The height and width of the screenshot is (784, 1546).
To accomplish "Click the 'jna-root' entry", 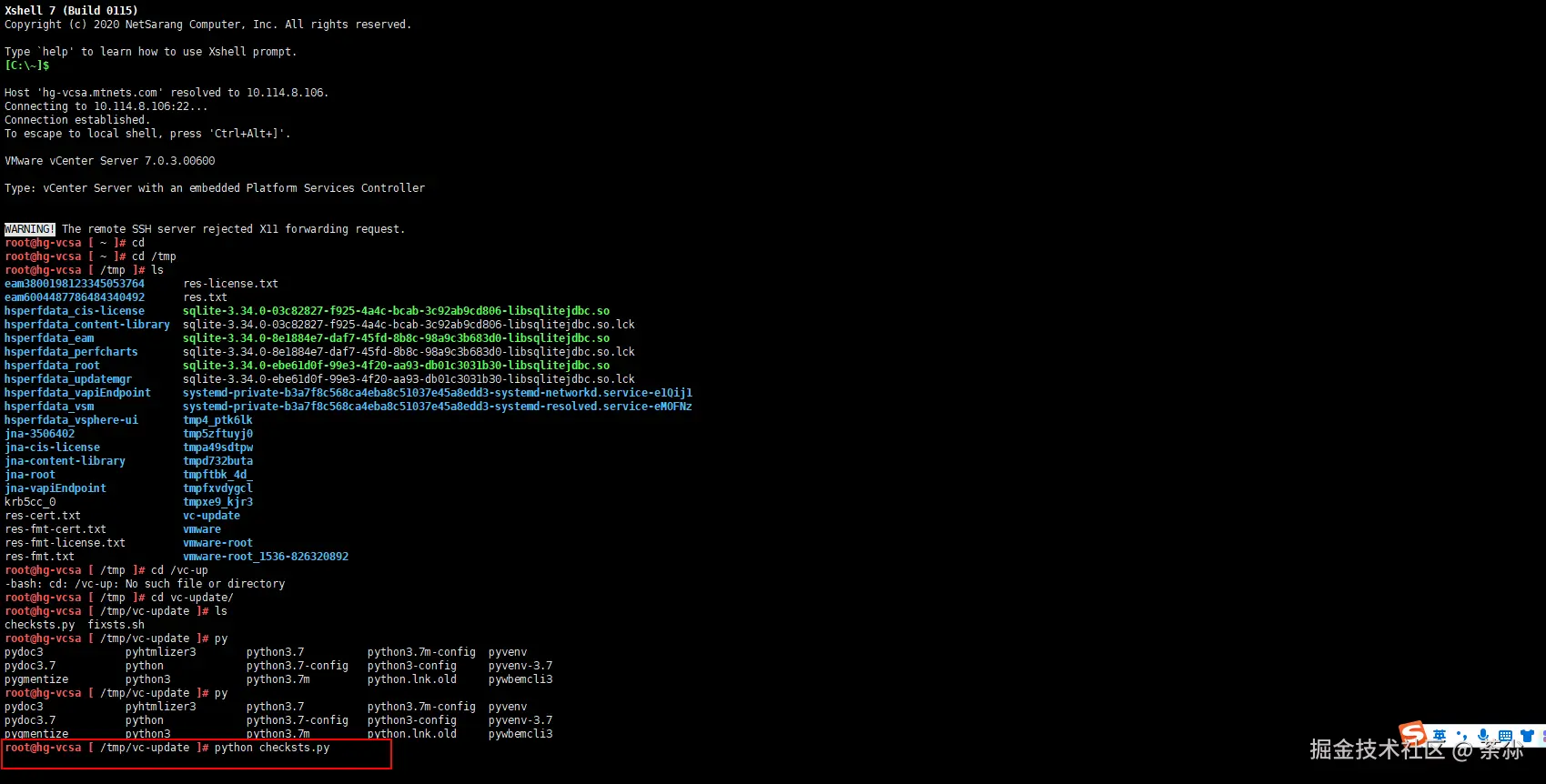I will click(x=30, y=475).
